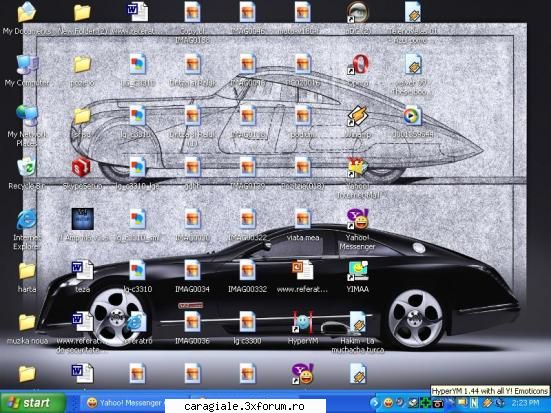Image resolution: width=551 pixels, height=413 pixels.
Task: Launch the Opera browser shortcut
Action: point(358,65)
